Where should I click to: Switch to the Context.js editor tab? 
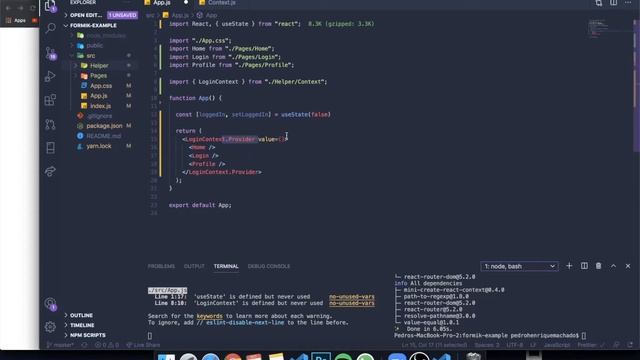coord(221,3)
